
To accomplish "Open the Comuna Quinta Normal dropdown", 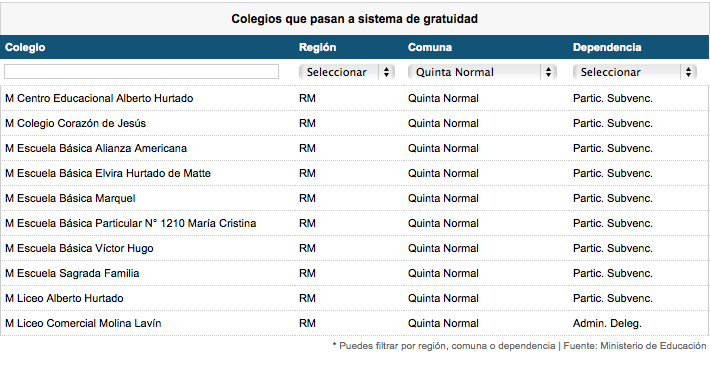I will 482,72.
